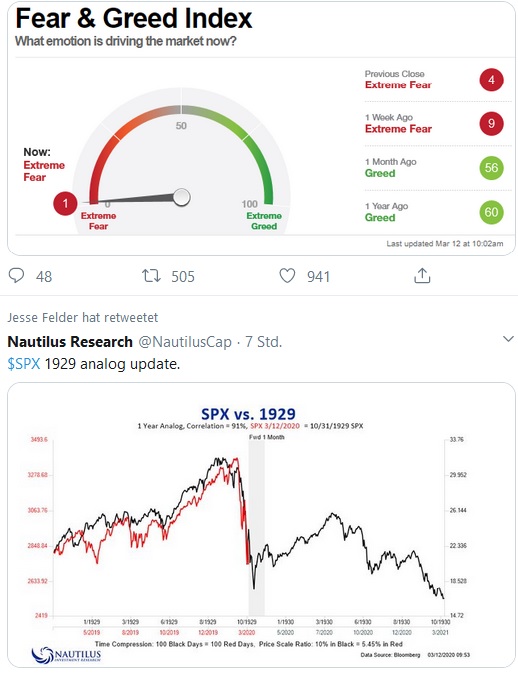Click the reply speech bubble icon
This screenshot has width=518, height=676.
coord(16,275)
